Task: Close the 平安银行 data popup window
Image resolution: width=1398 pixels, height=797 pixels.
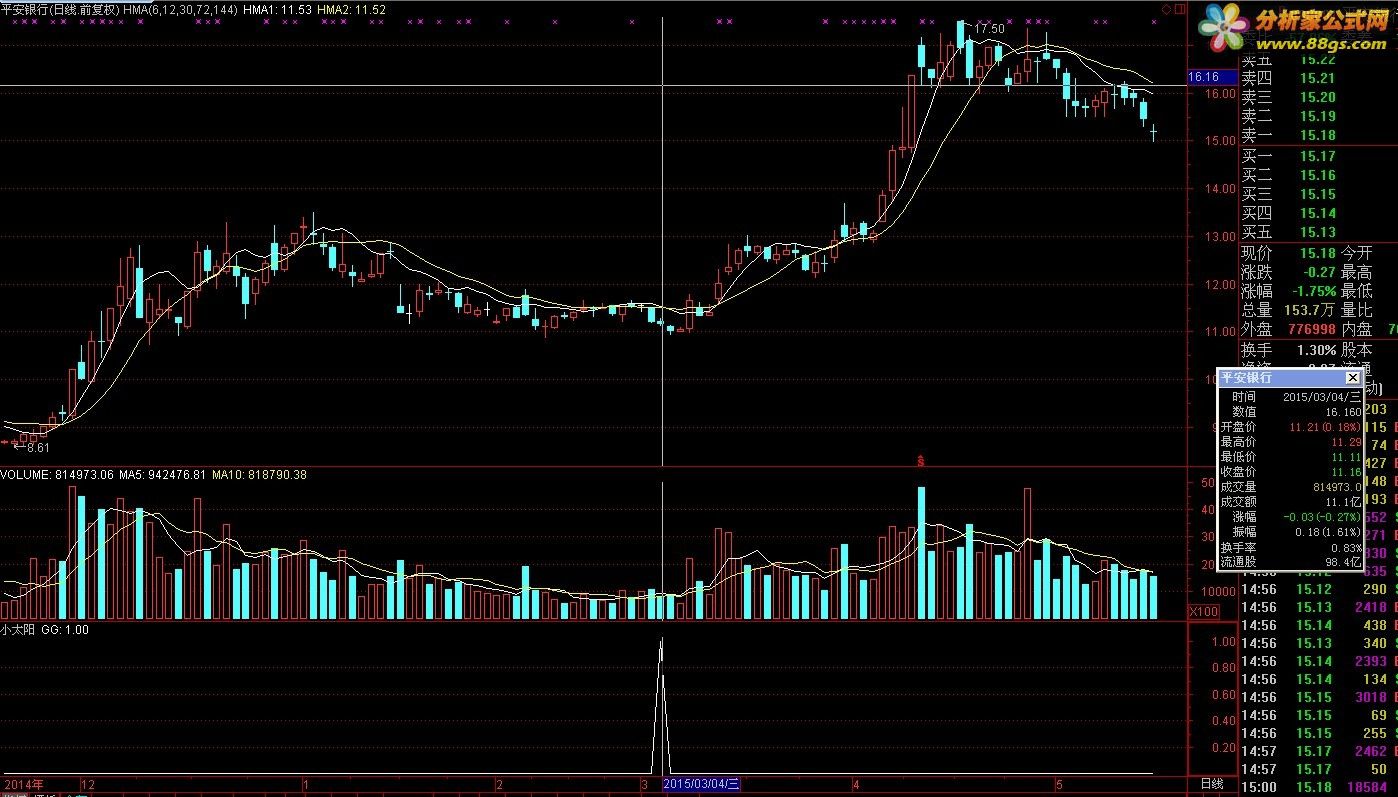Action: 1352,378
